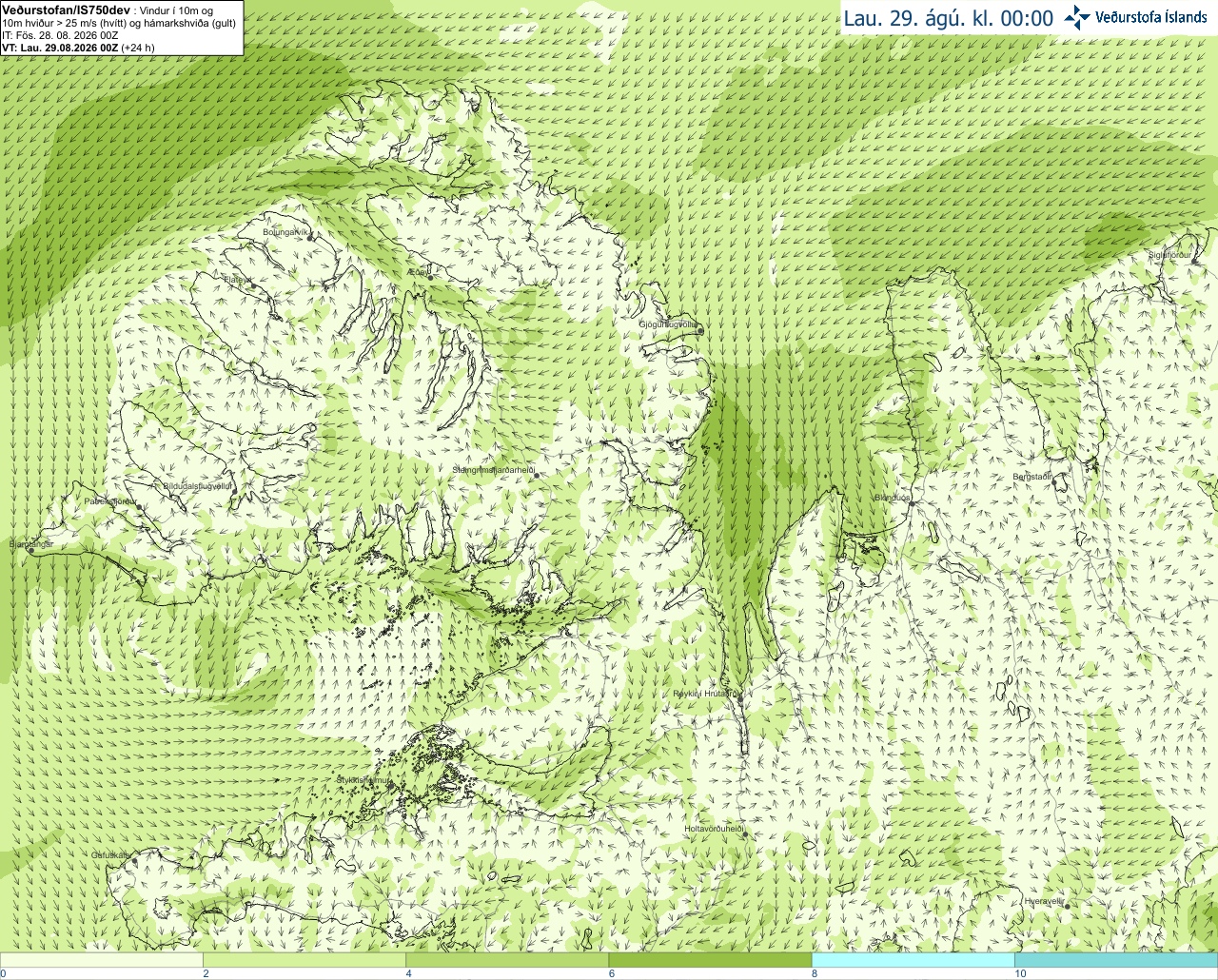Select the 8–10 m/s light cyan legend swatch

913,960
